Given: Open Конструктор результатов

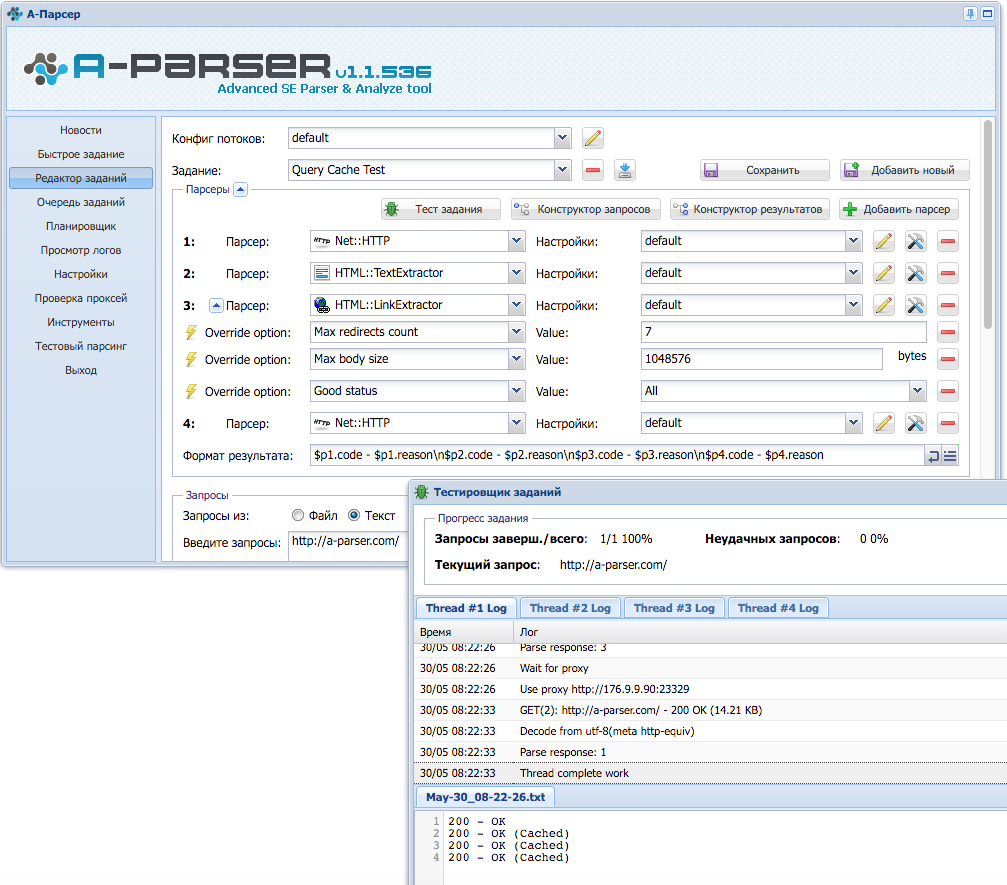Looking at the screenshot, I should [x=749, y=209].
